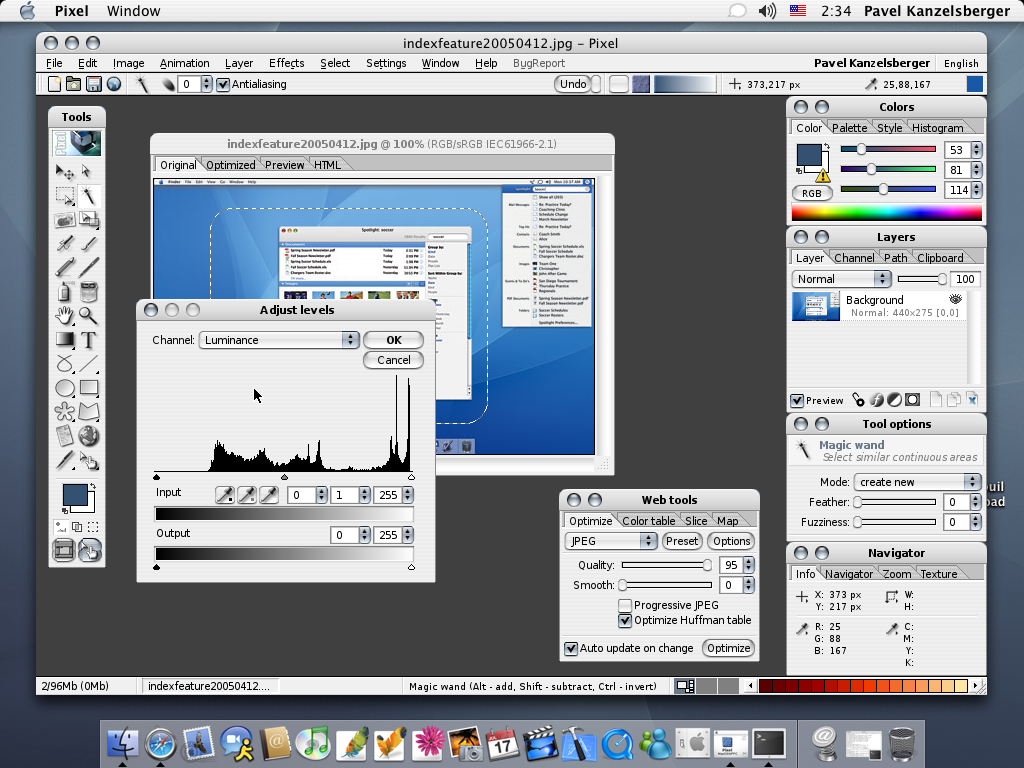Open Safari from the Dock

161,743
